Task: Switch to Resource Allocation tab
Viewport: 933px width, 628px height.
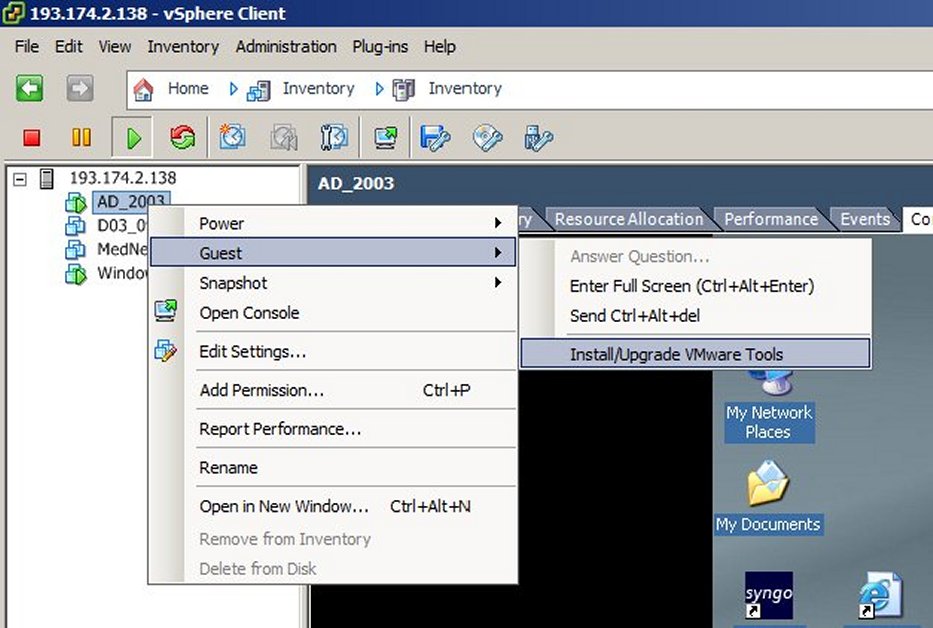Action: (629, 220)
